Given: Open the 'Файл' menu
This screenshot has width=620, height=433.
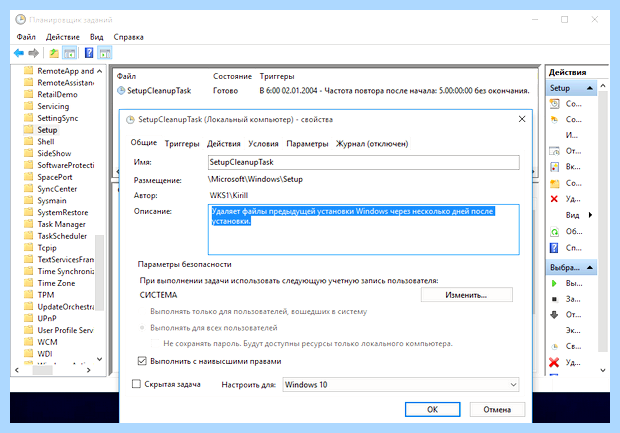Looking at the screenshot, I should click(26, 37).
